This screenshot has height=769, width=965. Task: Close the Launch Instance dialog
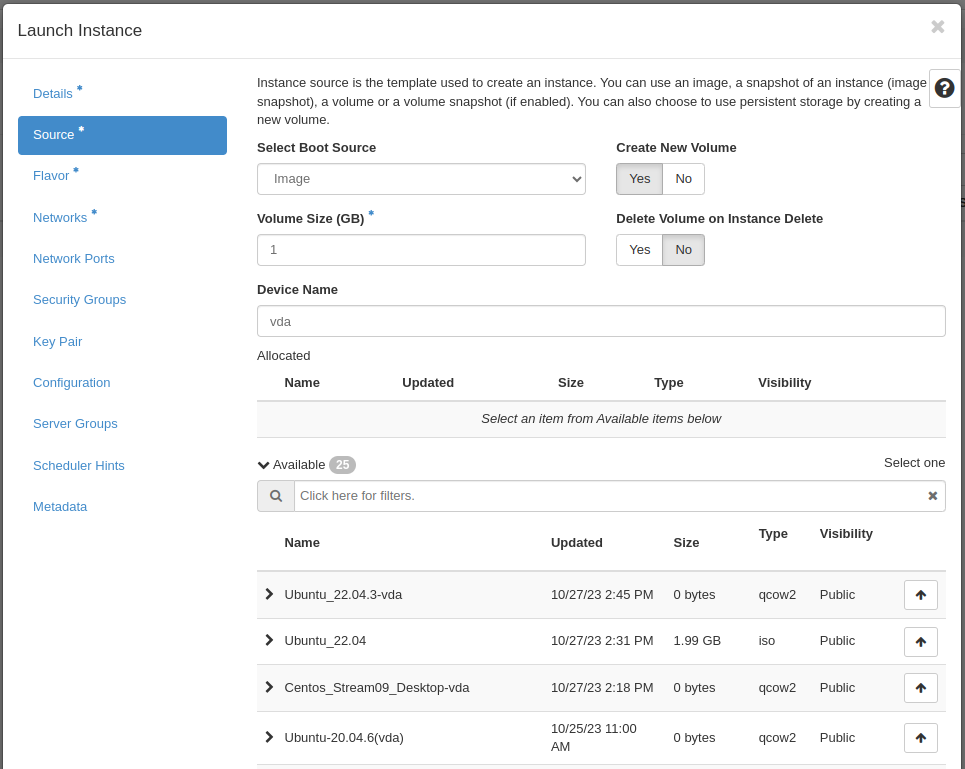tap(937, 27)
